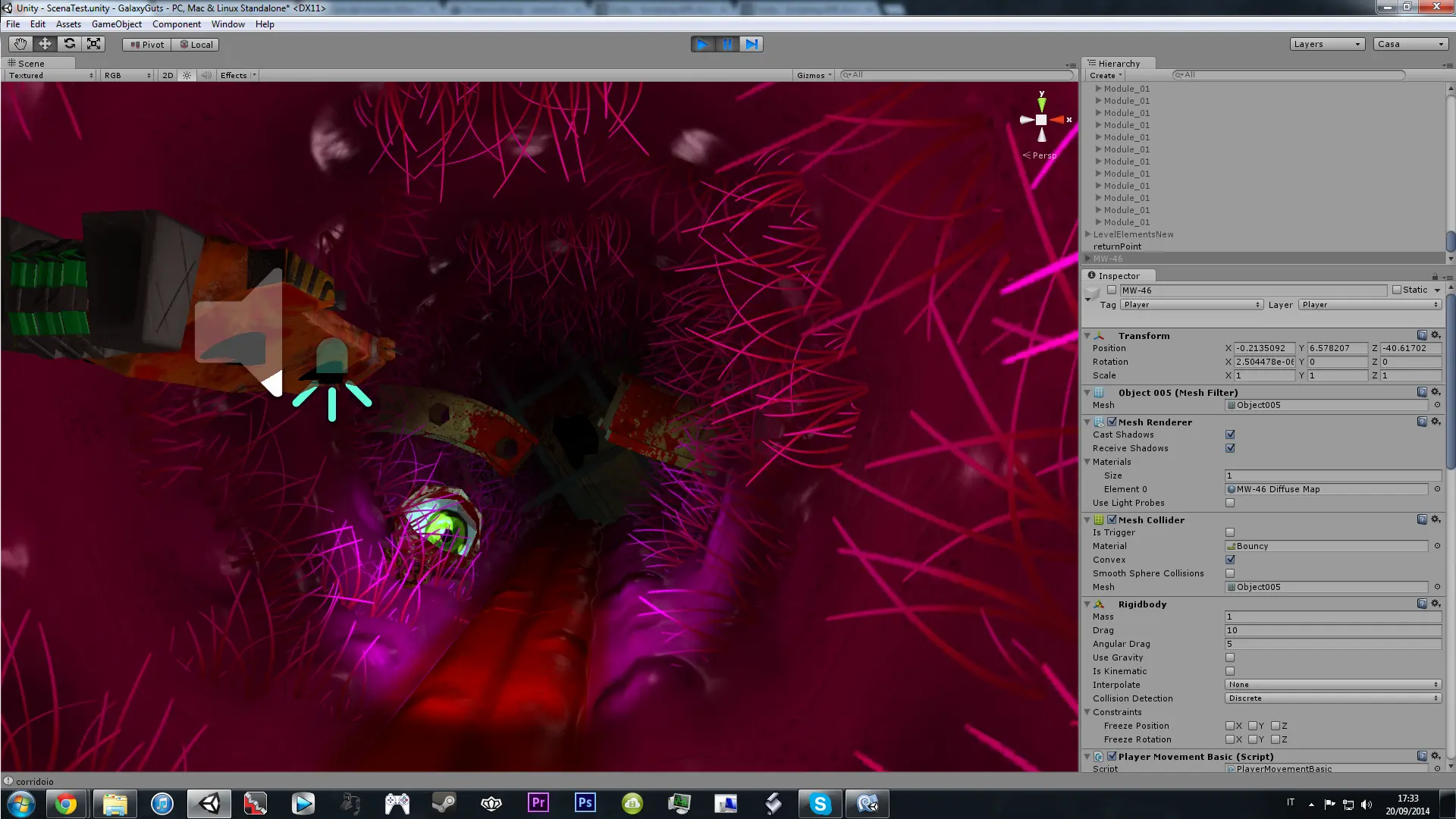Viewport: 1456px width, 819px height.
Task: Pick material for Element 0 selector circle
Action: (x=1437, y=489)
